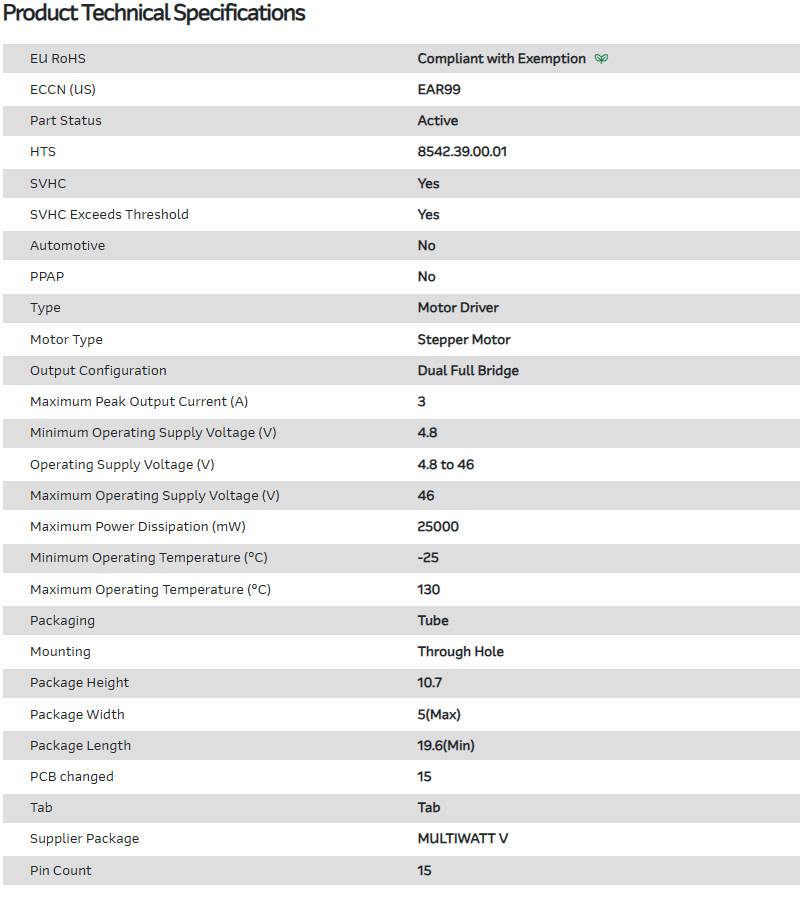Click the Motor Driver type value
800x900 pixels.
coord(458,308)
